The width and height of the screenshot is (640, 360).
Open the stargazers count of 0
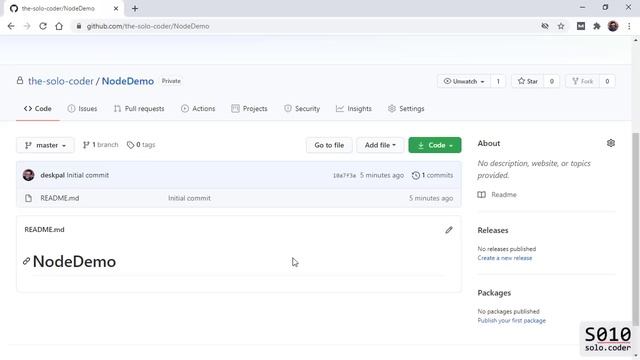[551, 81]
